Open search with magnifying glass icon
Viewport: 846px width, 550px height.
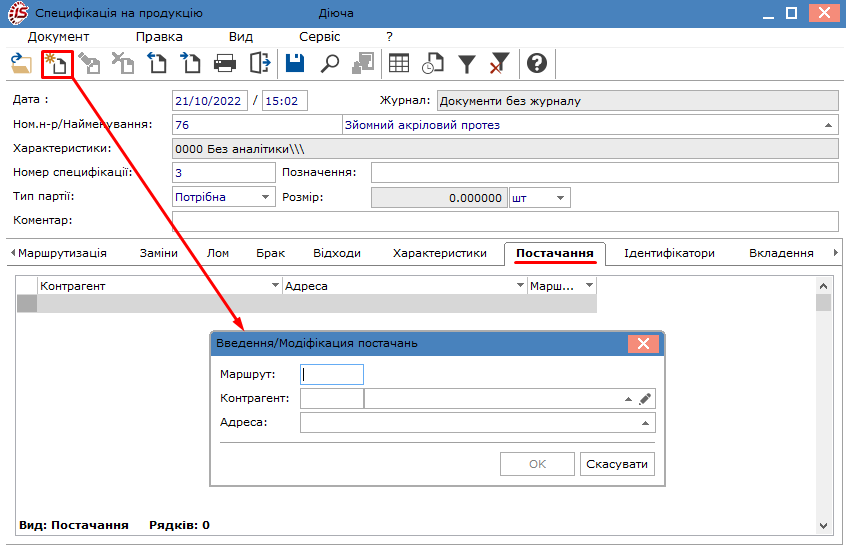tap(329, 64)
